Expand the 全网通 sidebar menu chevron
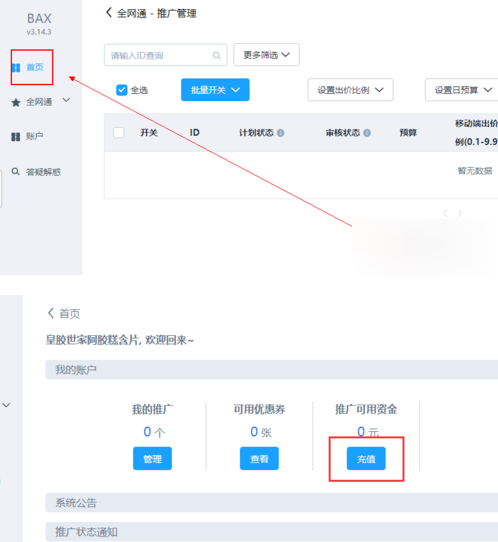 pyautogui.click(x=66, y=100)
